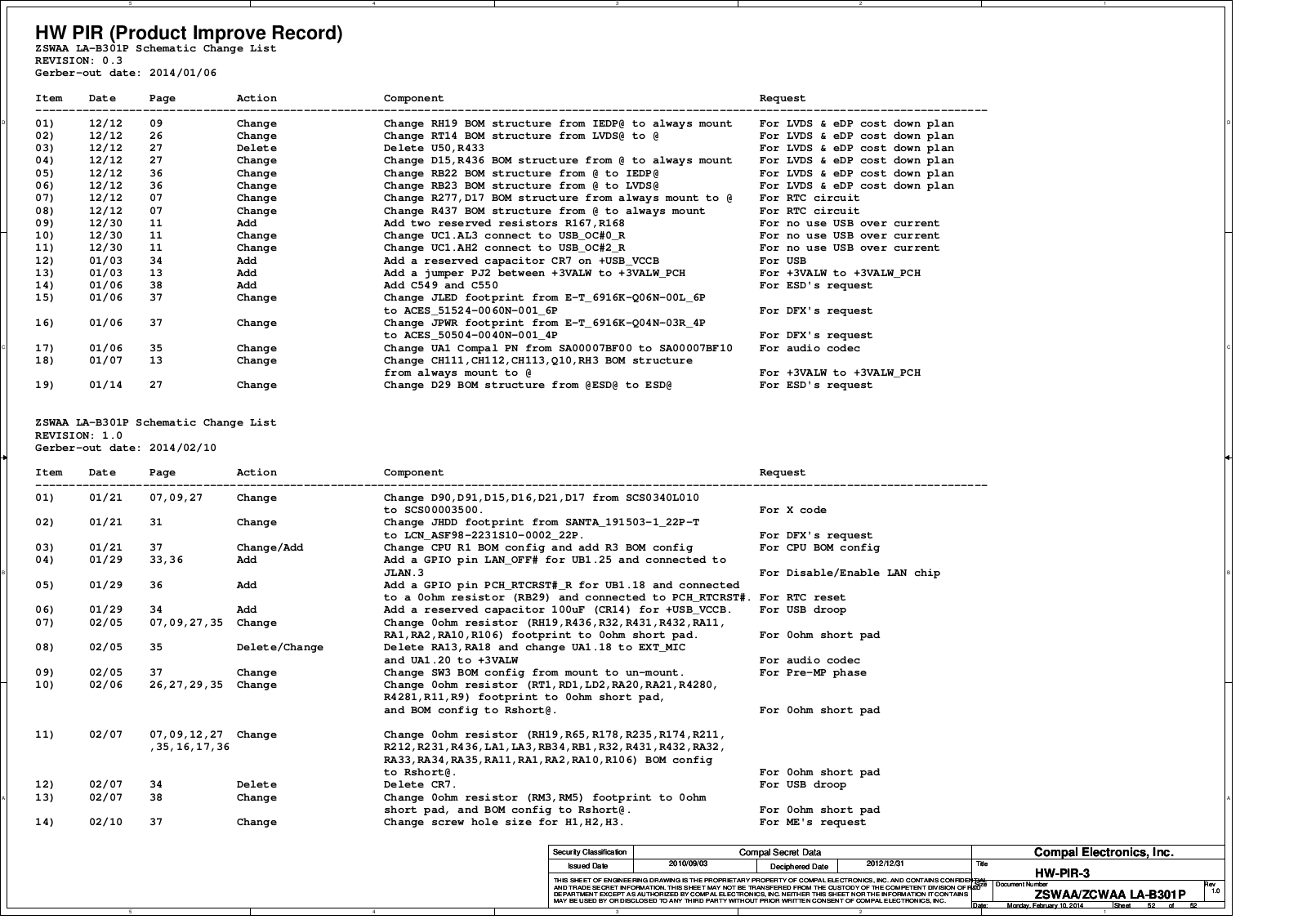Click 'Change UC1.AL3 connect to USB_OC#0_R'
Image resolution: width=1307 pixels, height=924 pixels.
pyautogui.click(x=504, y=235)
